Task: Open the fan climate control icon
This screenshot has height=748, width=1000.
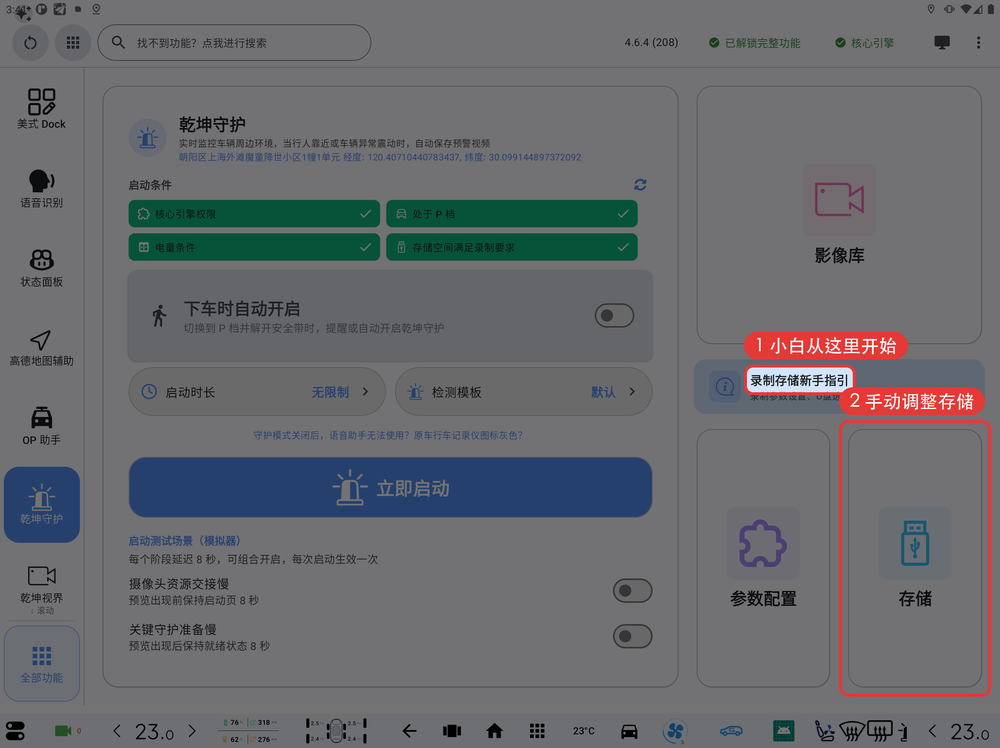Action: point(675,731)
